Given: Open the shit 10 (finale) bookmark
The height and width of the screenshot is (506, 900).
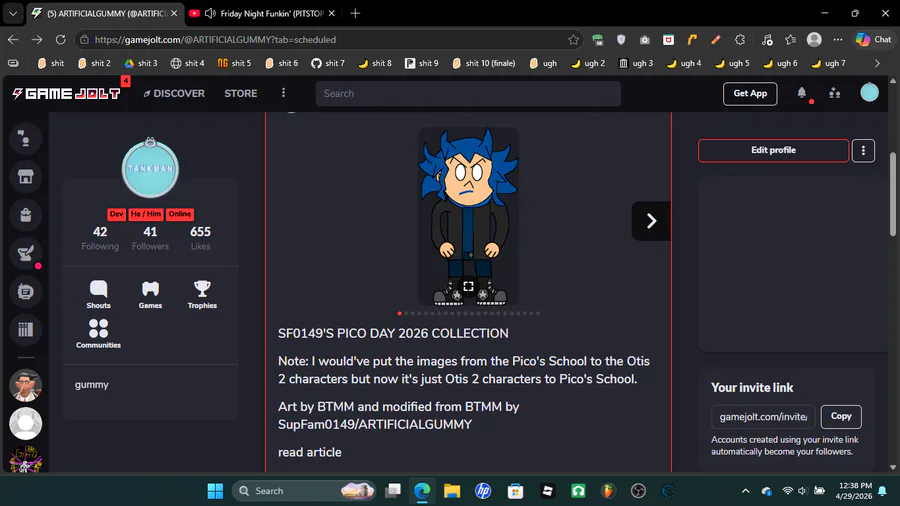Looking at the screenshot, I should click(483, 63).
